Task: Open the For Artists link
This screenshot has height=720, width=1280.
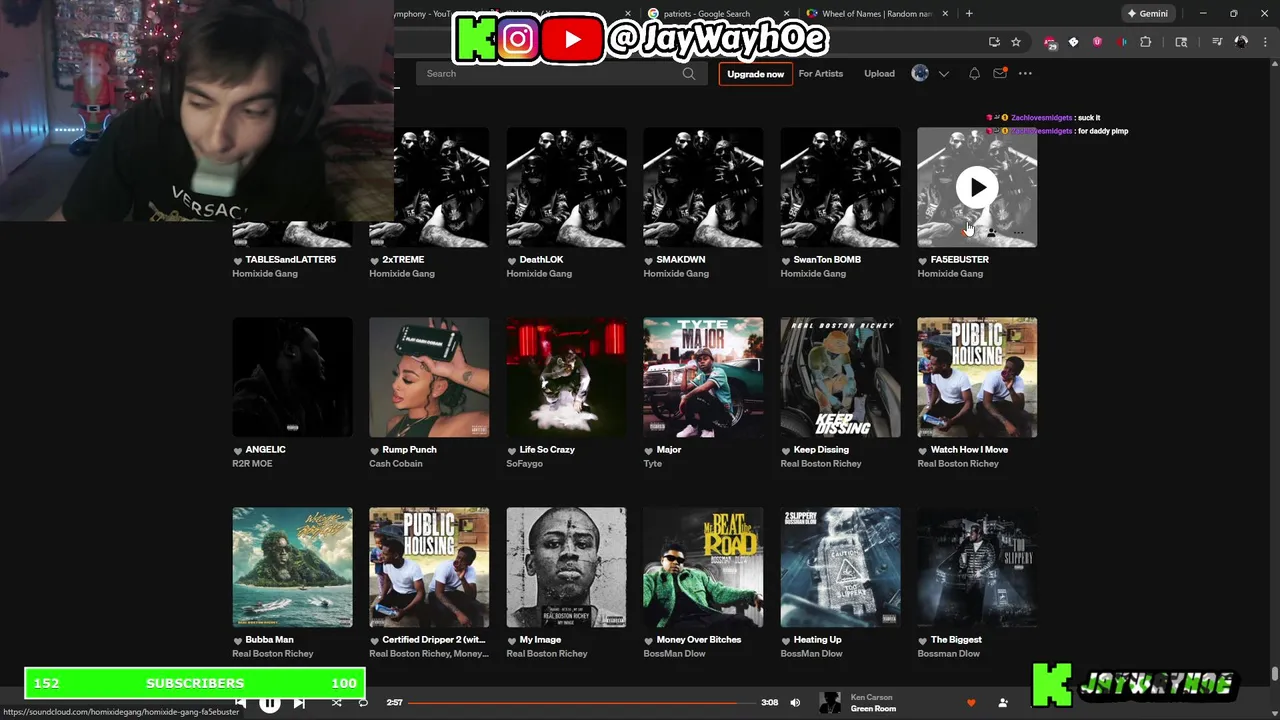Action: click(820, 73)
